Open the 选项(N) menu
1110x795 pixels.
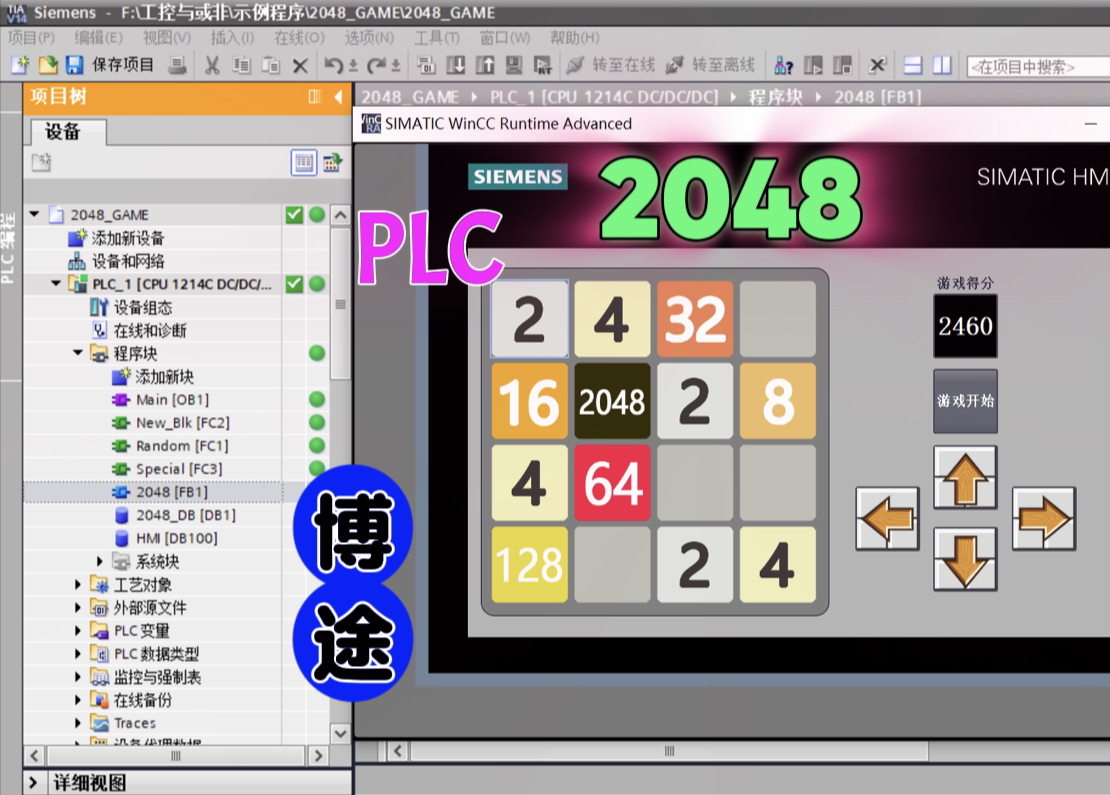369,37
